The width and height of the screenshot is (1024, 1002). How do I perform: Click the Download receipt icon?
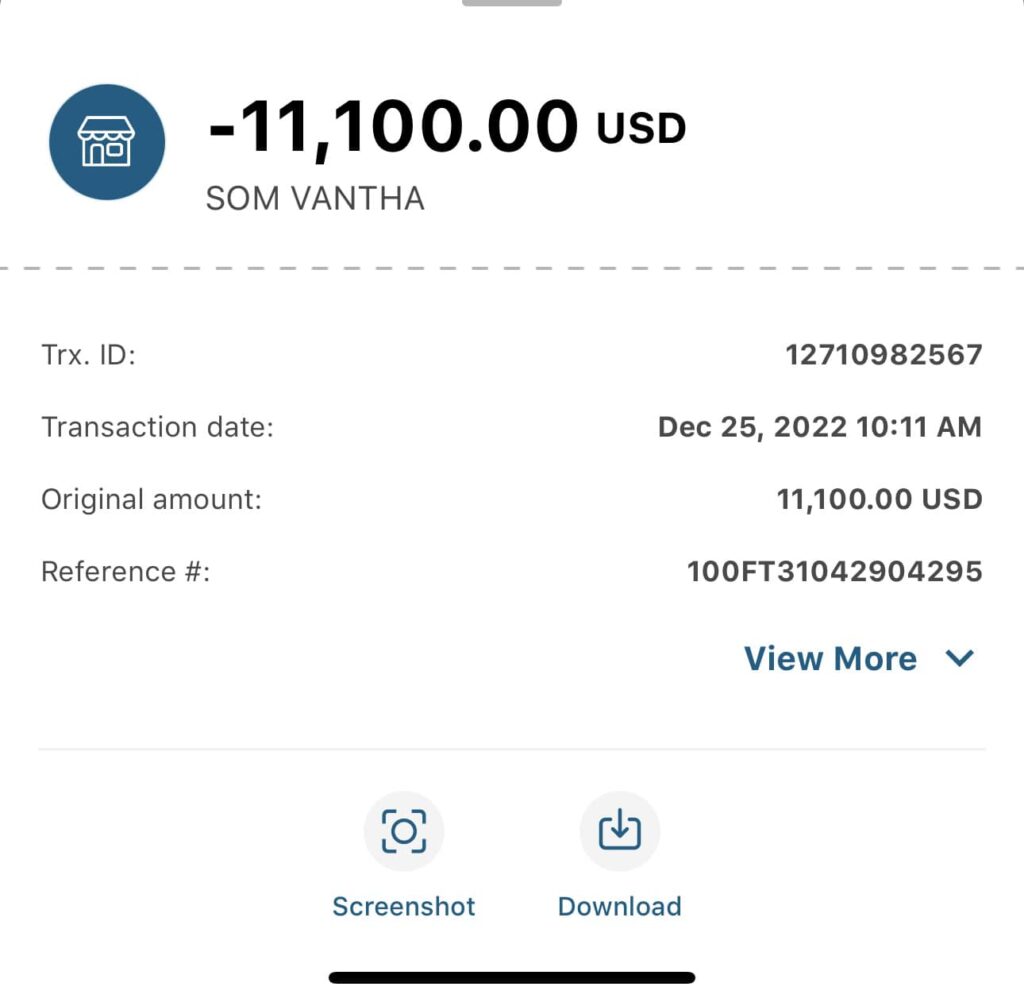click(x=619, y=831)
